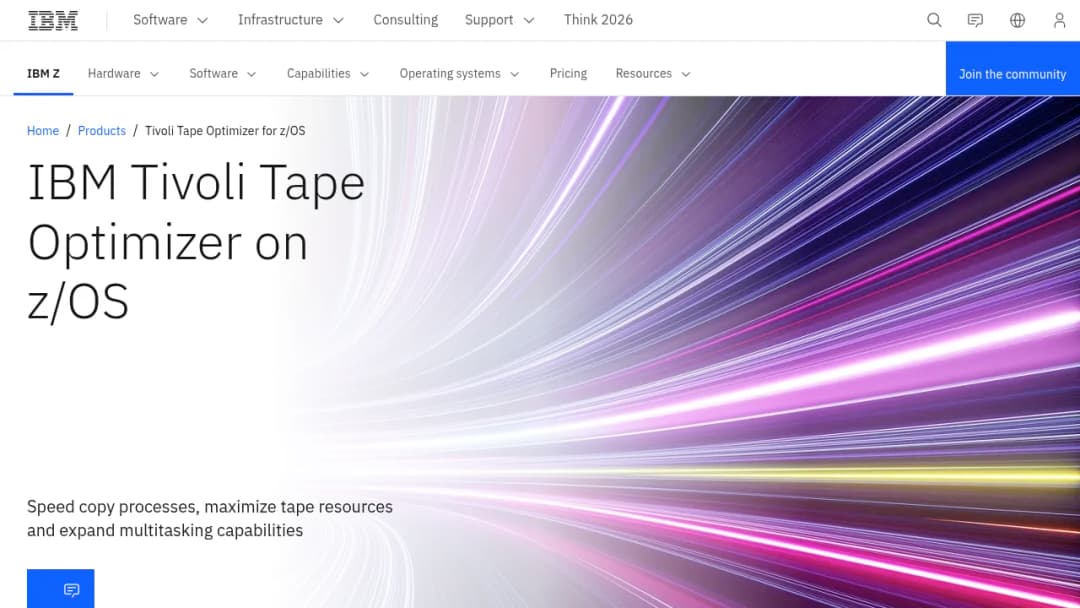Select the IBM Z tab
The width and height of the screenshot is (1080, 608).
click(x=43, y=74)
